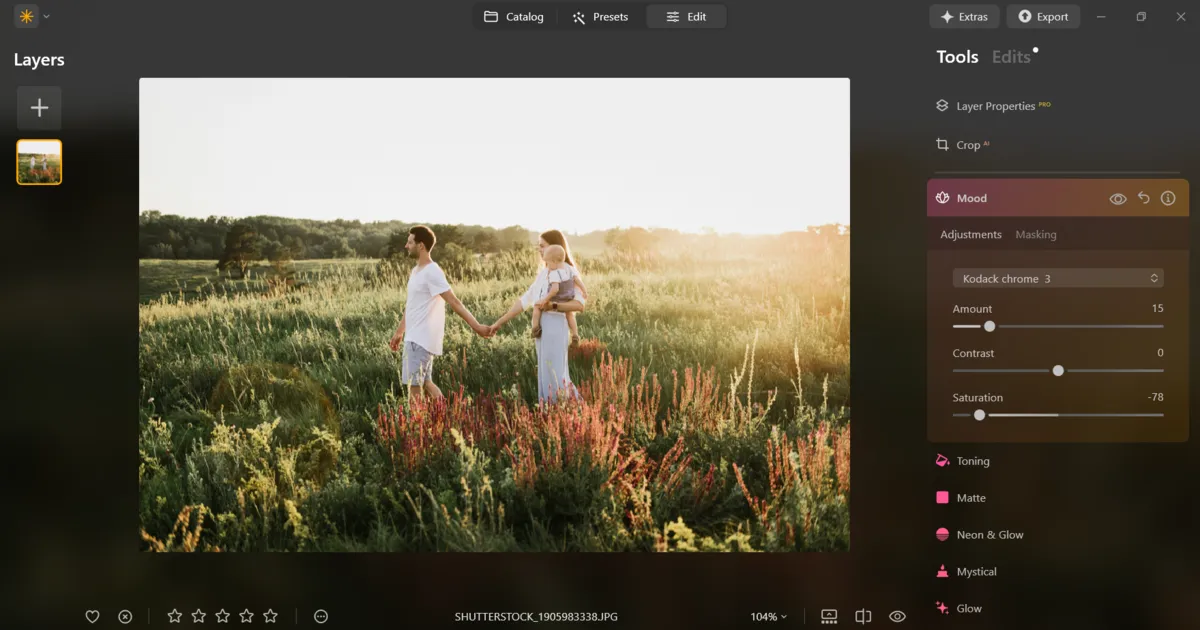Viewport: 1200px width, 630px height.
Task: Click the heart favorite icon
Action: [x=92, y=617]
